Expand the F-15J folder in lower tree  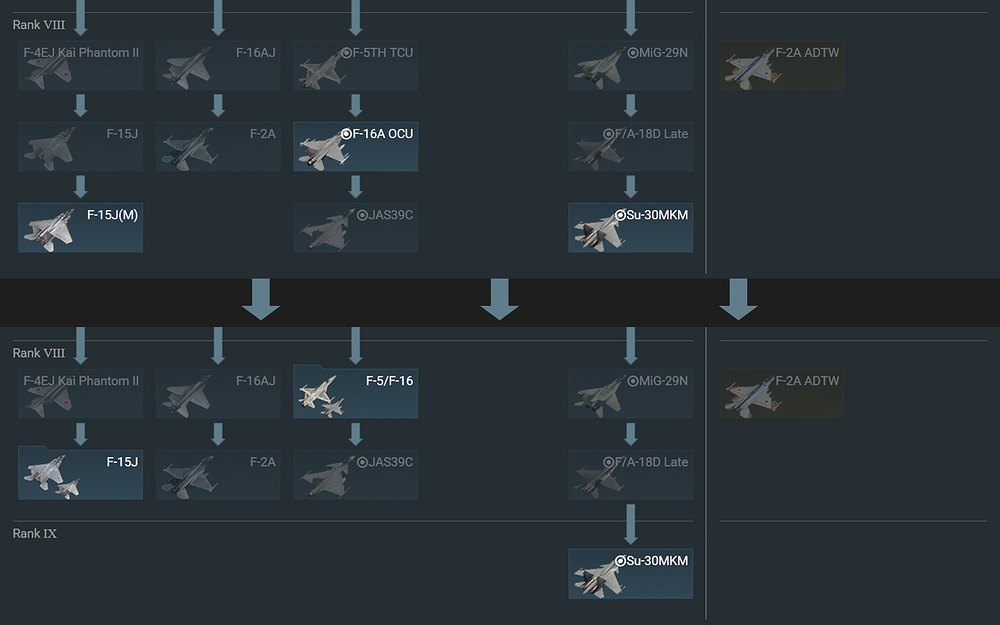click(80, 473)
